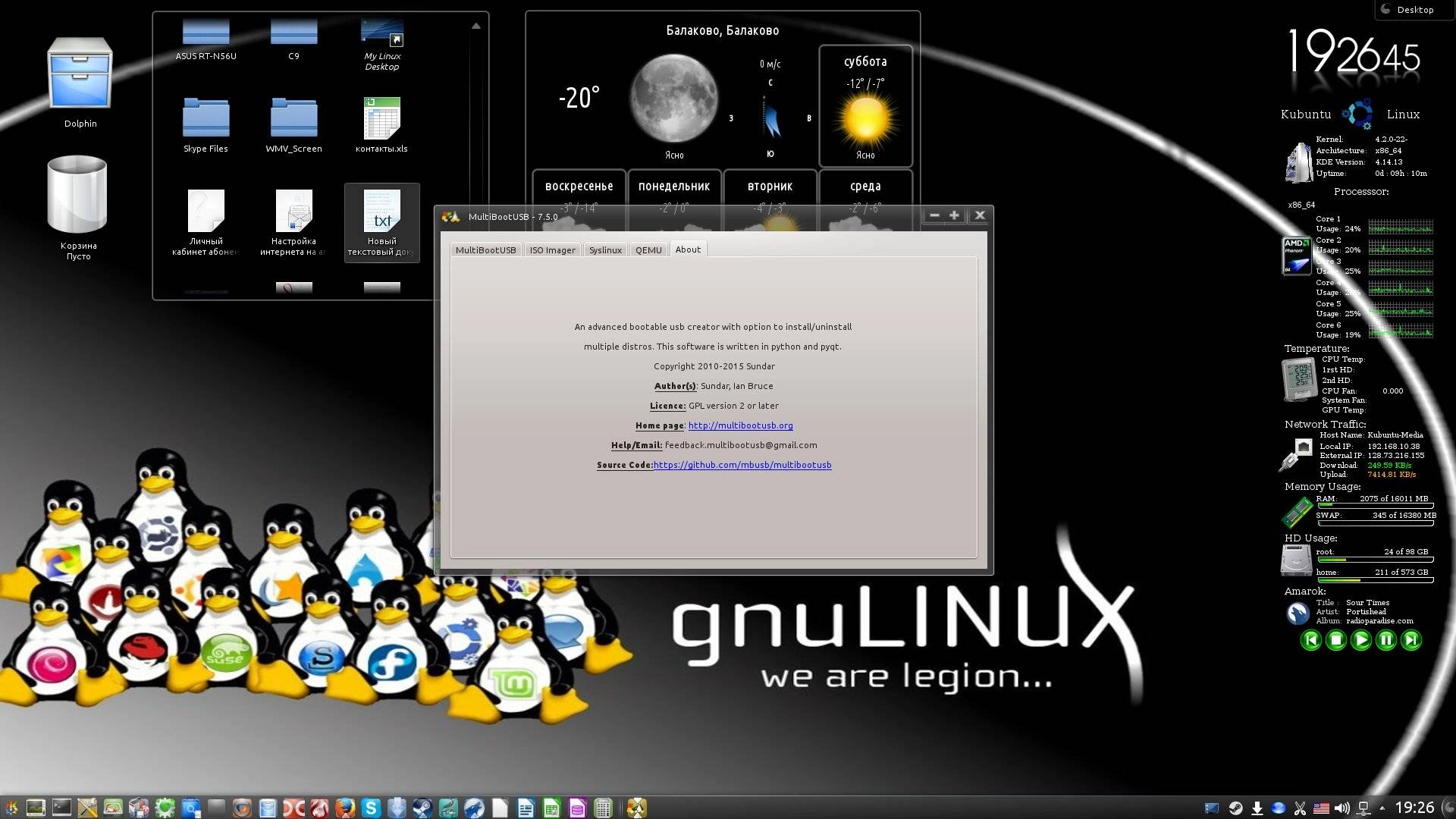This screenshot has height=819, width=1456.
Task: Open the green gear icon in taskbar
Action: (x=165, y=808)
